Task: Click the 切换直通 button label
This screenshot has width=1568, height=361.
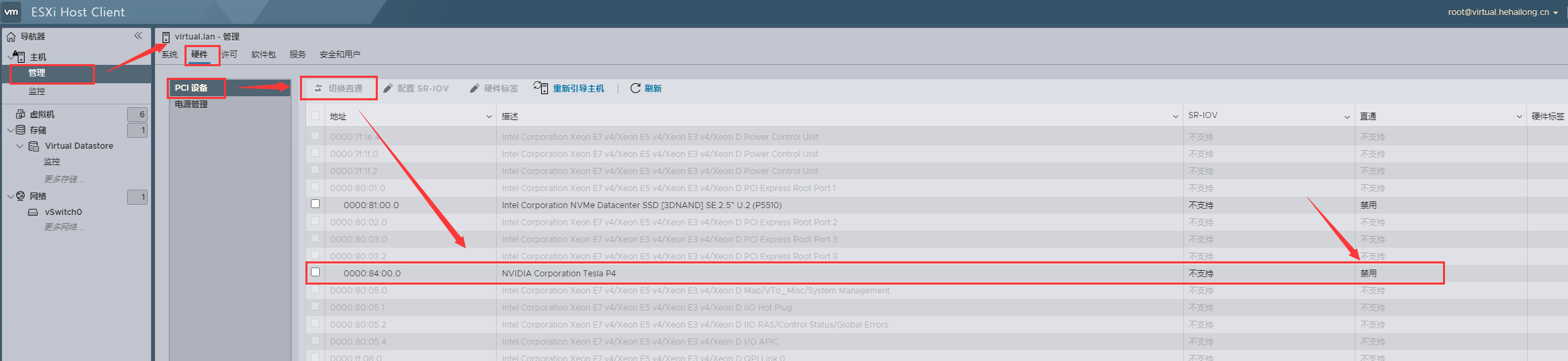Action: point(346,89)
